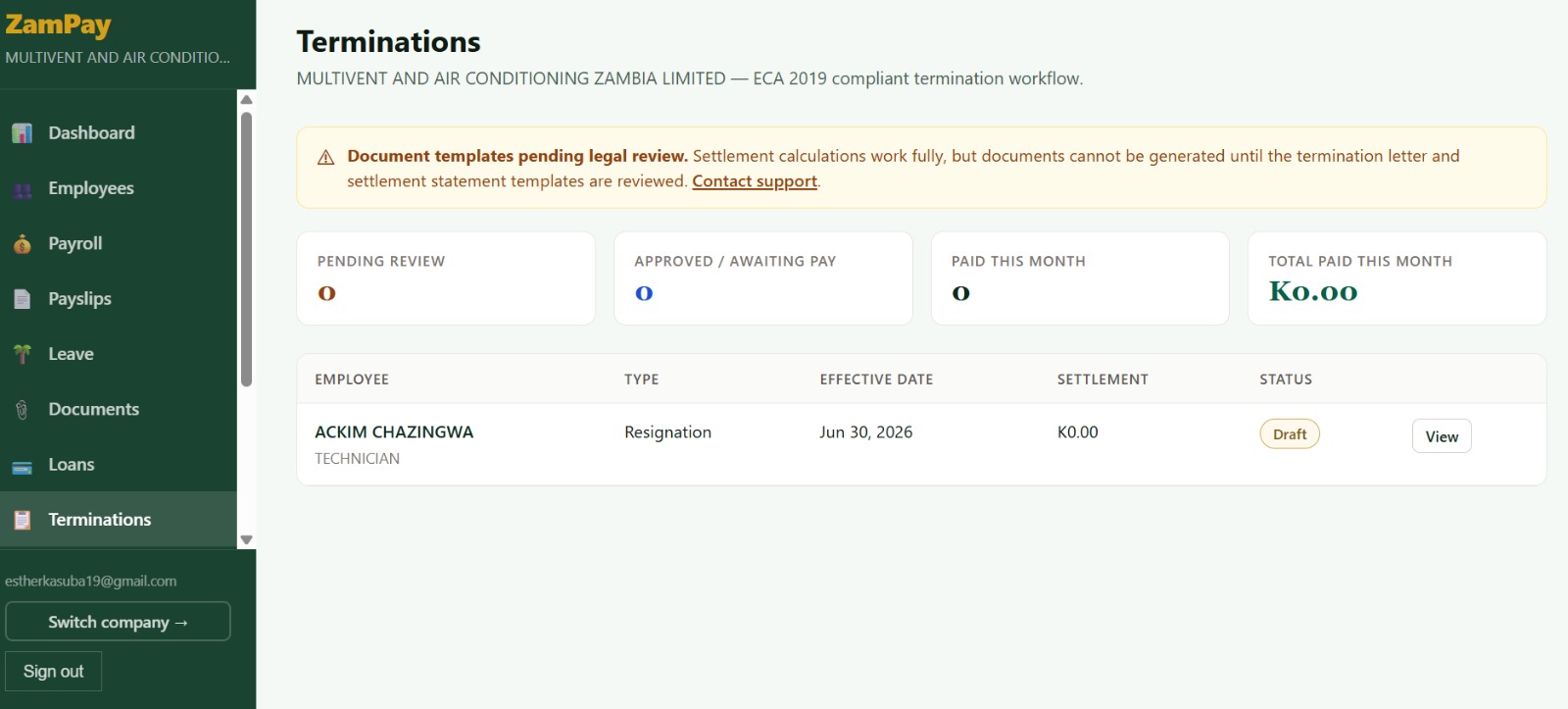The width and height of the screenshot is (1568, 709).
Task: View ACKIM CHAZINGWA's termination
Action: [x=1442, y=436]
